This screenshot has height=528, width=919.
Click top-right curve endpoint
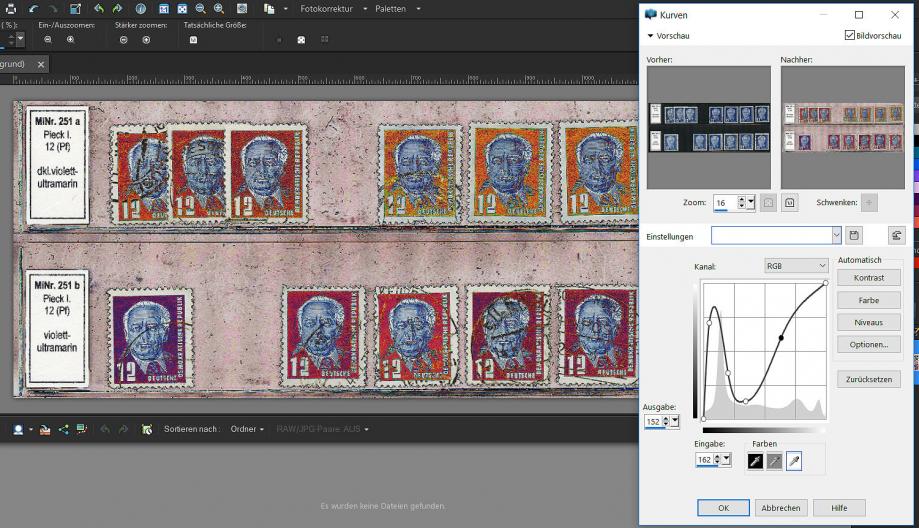click(x=825, y=283)
